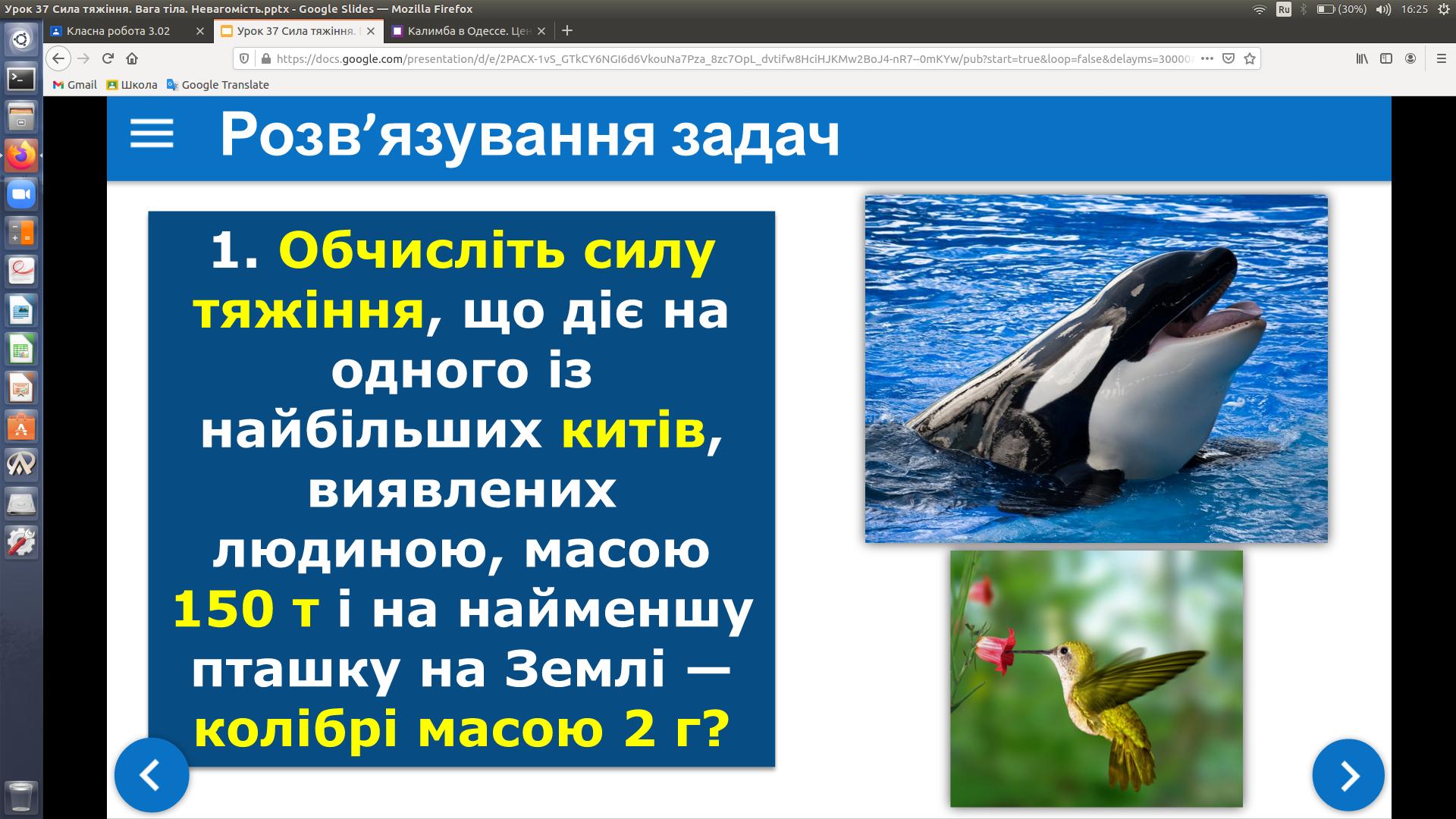Click the URL address field
The image size is (1456, 819).
pos(728,58)
